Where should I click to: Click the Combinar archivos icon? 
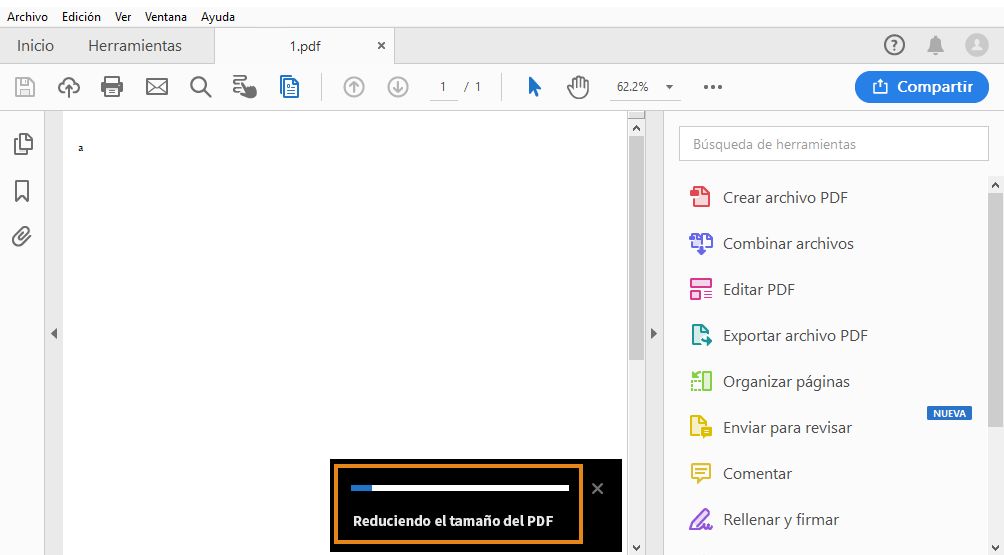coord(700,243)
